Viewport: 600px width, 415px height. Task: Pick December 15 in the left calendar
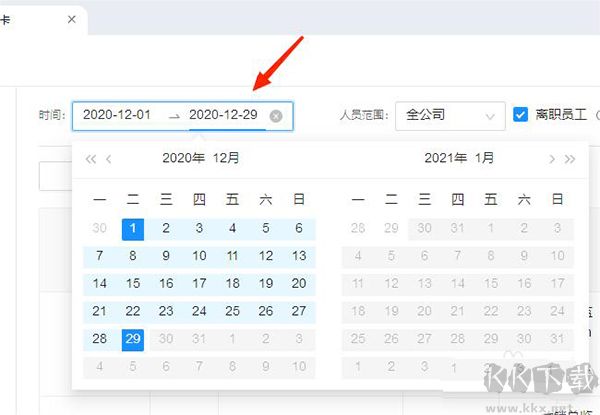(133, 284)
